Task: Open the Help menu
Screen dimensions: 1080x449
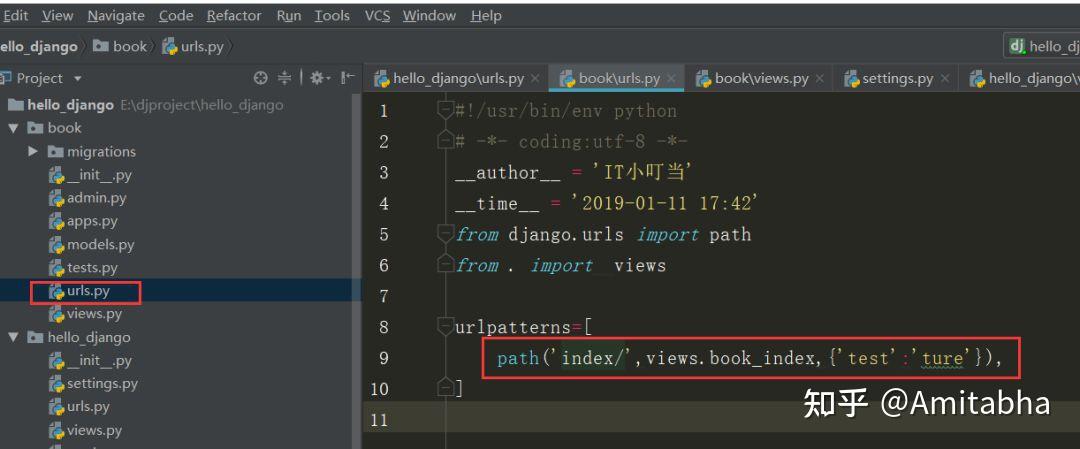Action: point(486,15)
